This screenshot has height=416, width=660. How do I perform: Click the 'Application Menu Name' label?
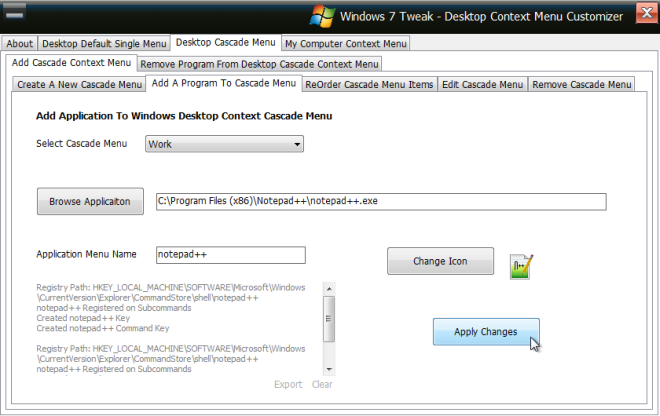tap(86, 254)
